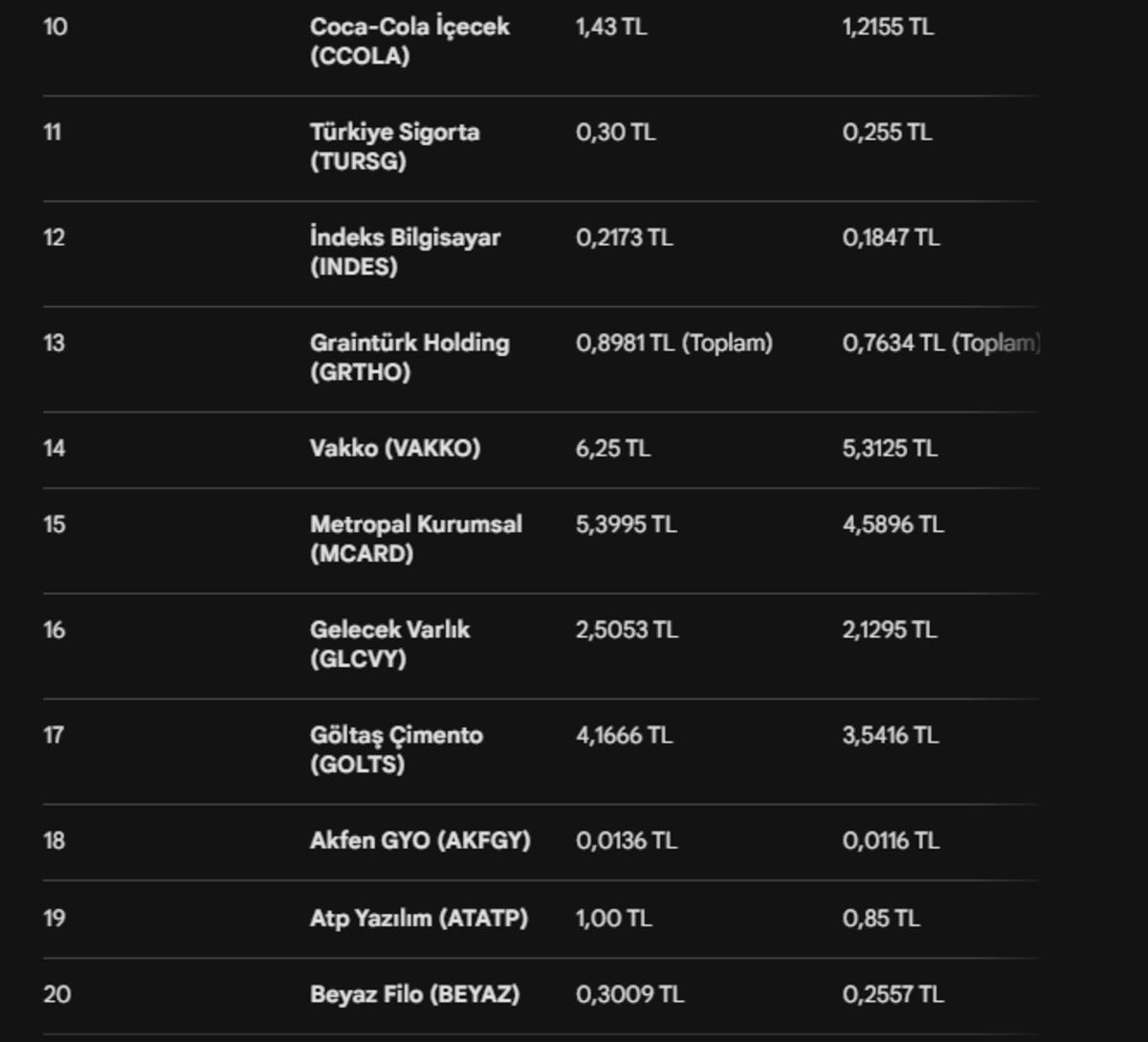Select the Graintürk Holding (GRTHO) entry
1148x1042 pixels.
point(409,357)
